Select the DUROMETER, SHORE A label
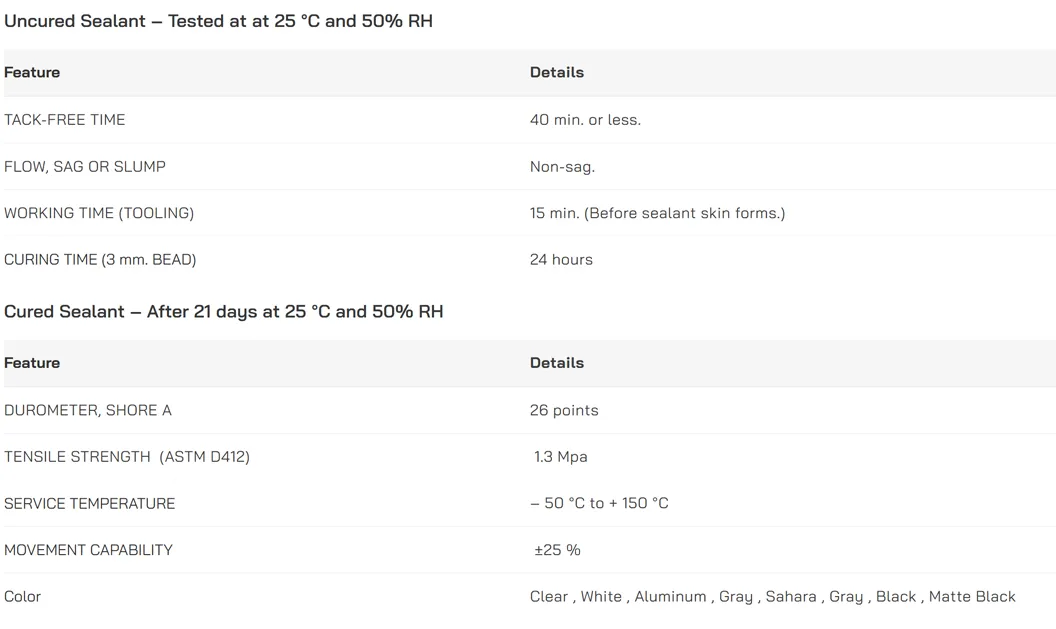The height and width of the screenshot is (629, 1056). pos(88,410)
